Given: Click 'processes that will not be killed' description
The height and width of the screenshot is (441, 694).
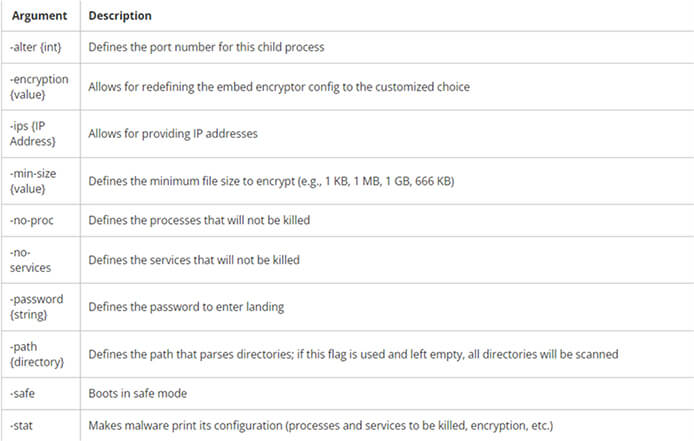Looking at the screenshot, I should [199, 220].
